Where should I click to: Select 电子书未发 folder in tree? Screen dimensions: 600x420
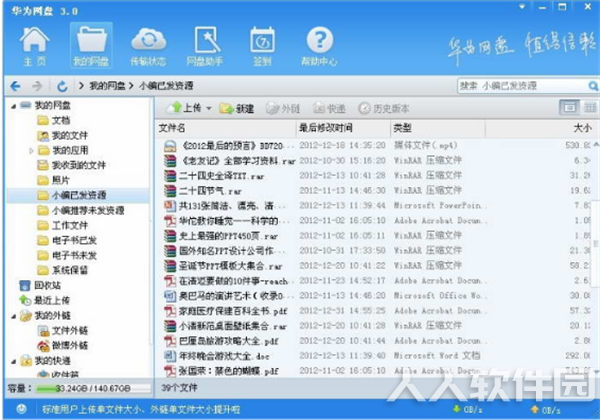(67, 255)
